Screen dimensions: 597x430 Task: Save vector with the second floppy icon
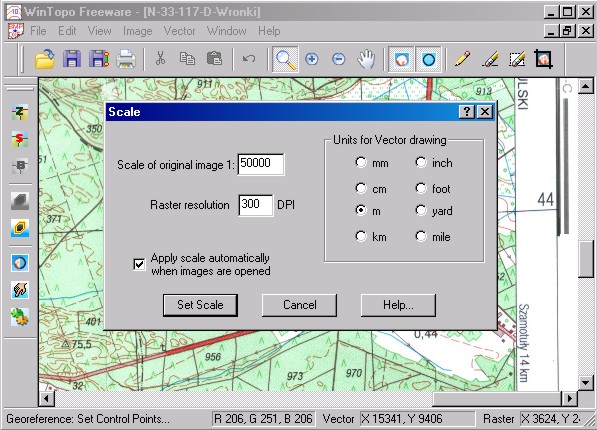point(99,59)
